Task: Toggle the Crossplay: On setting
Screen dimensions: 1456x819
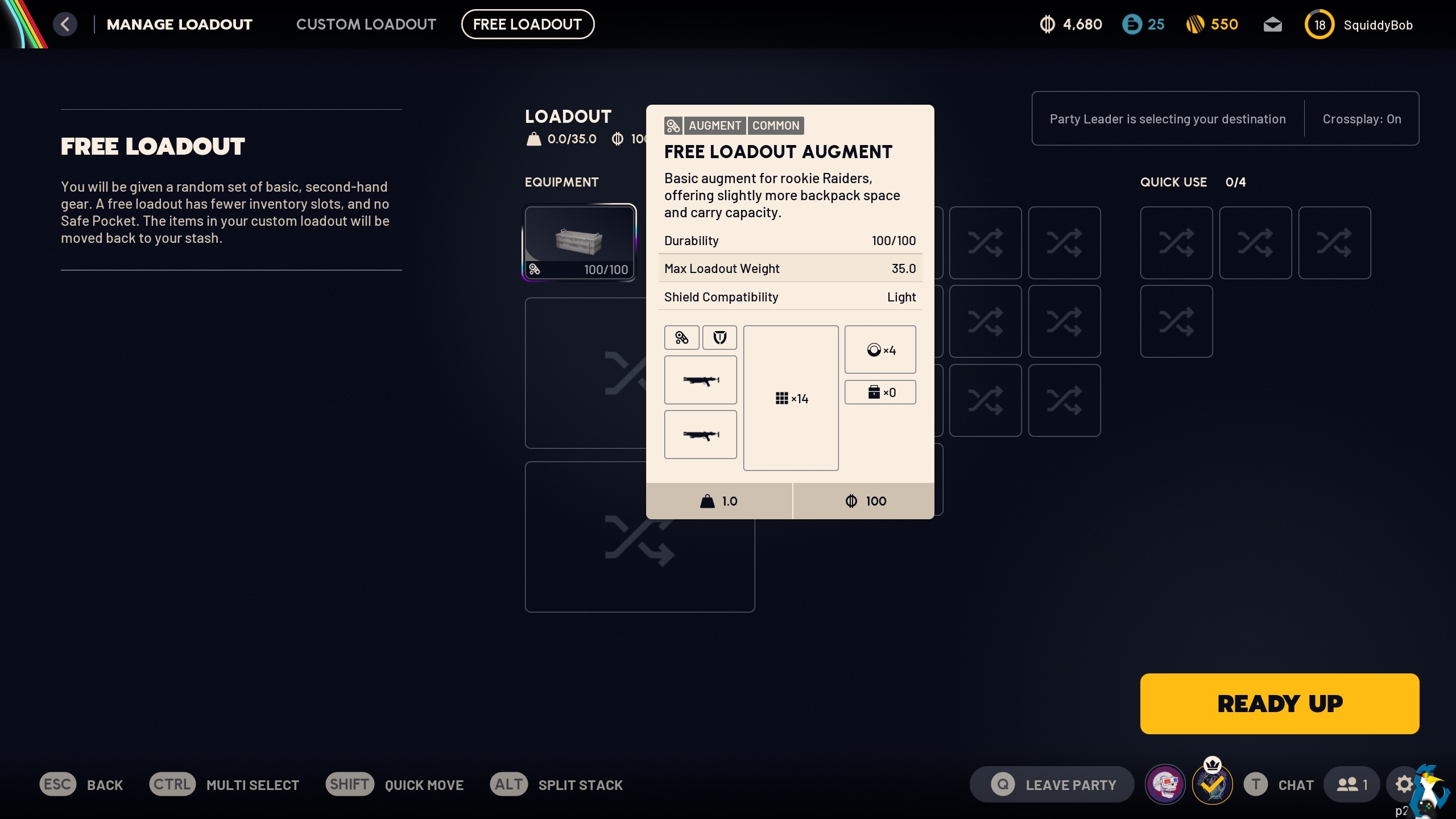Action: (x=1362, y=119)
